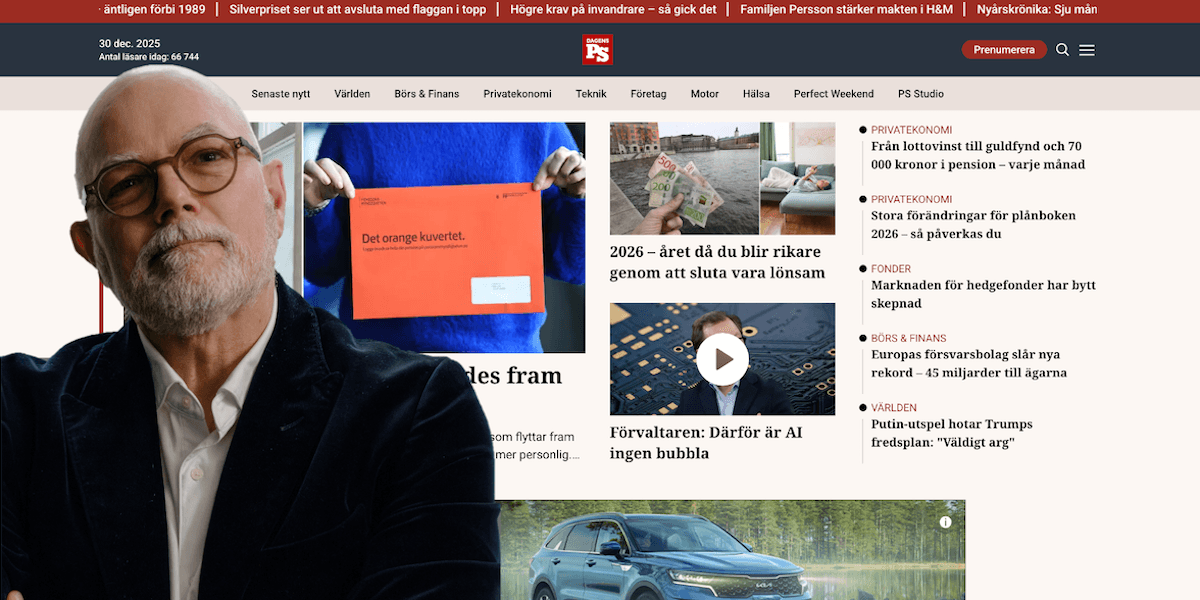Switch to the Teknik section
Viewport: 1200px width, 600px height.
point(590,93)
